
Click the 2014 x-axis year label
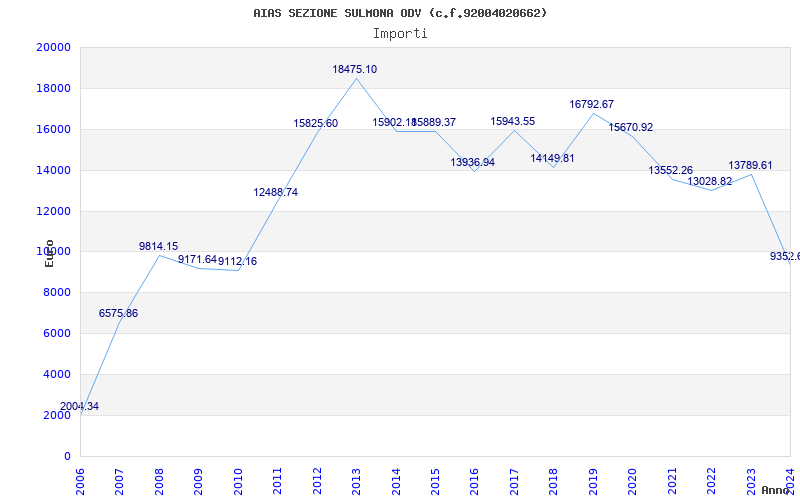click(396, 481)
